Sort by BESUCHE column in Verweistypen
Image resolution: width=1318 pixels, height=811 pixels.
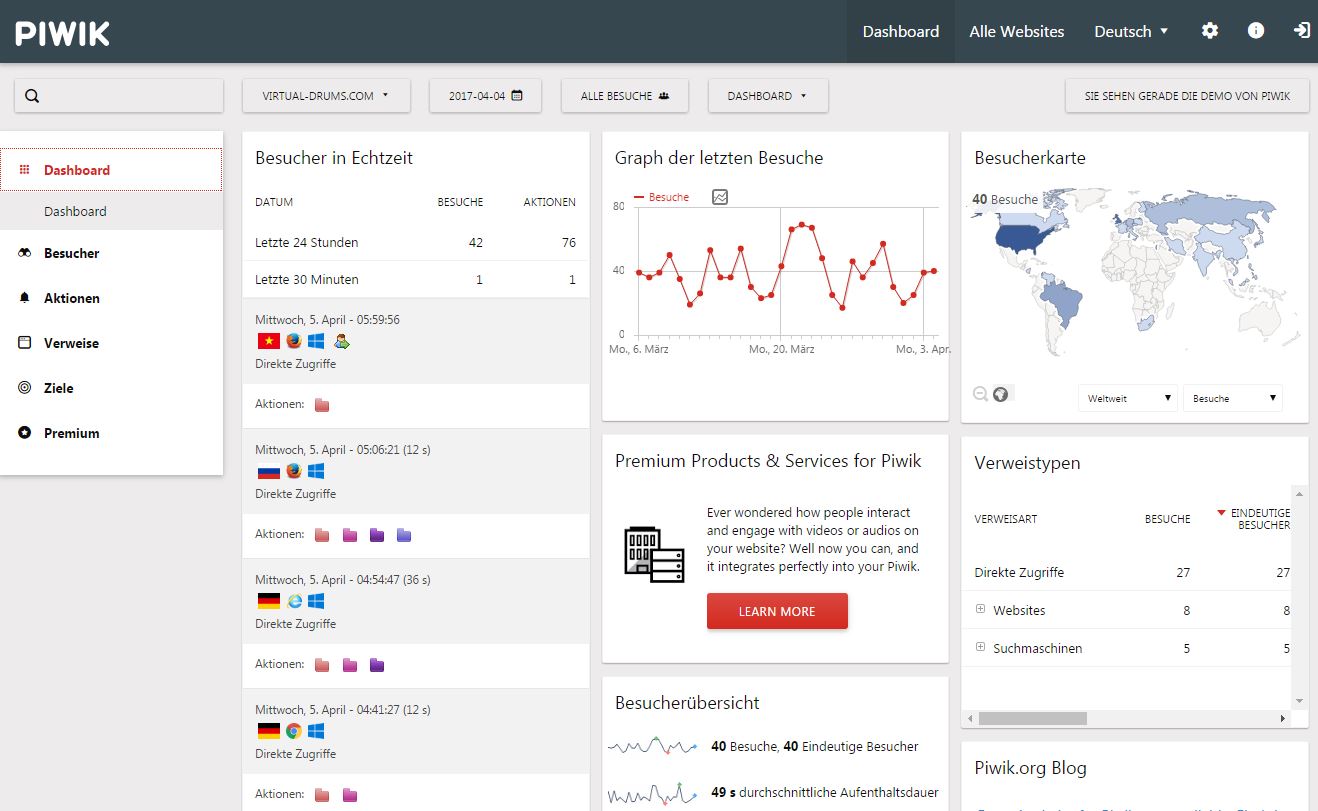(1167, 519)
